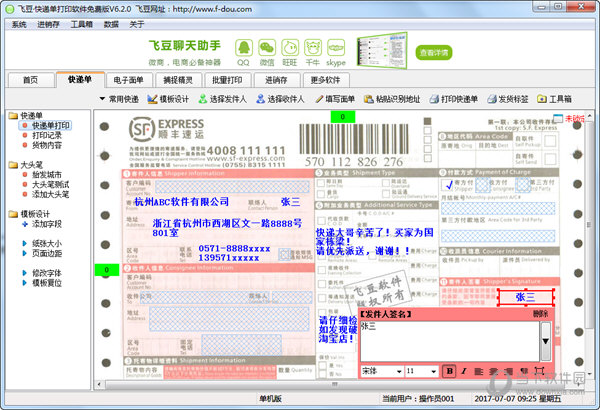The height and width of the screenshot is (410, 600).
Task: Check the 第三方付 3rd party checkbox
Action: [522, 185]
